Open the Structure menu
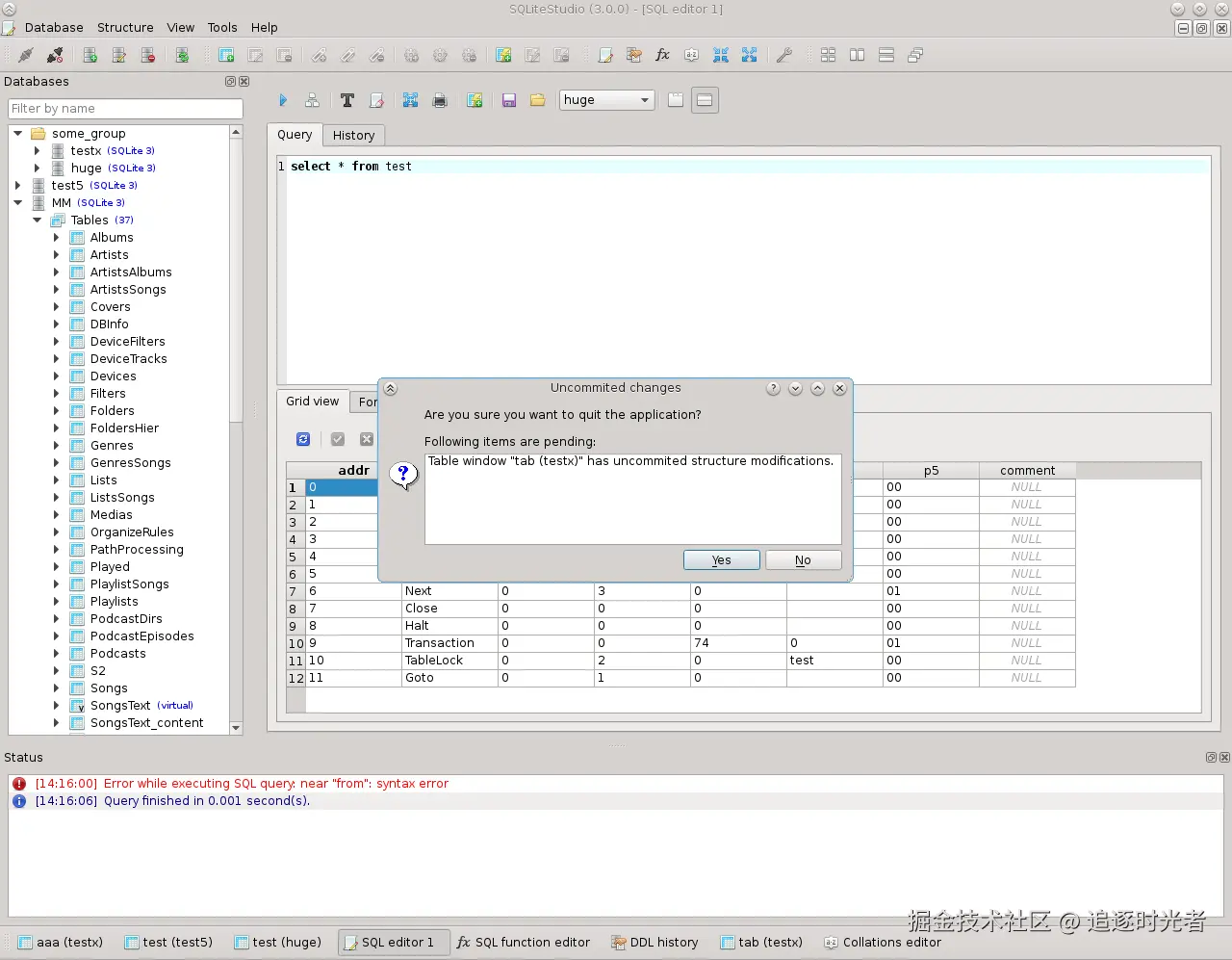1232x960 pixels. [125, 28]
